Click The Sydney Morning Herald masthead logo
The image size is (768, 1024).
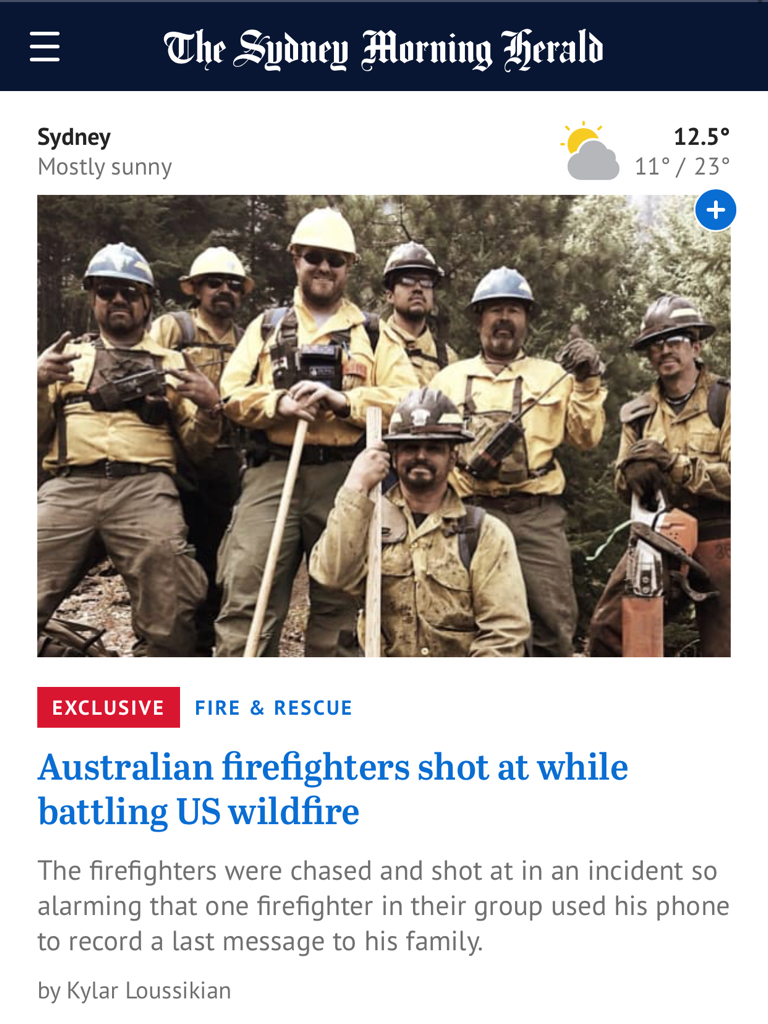[383, 49]
